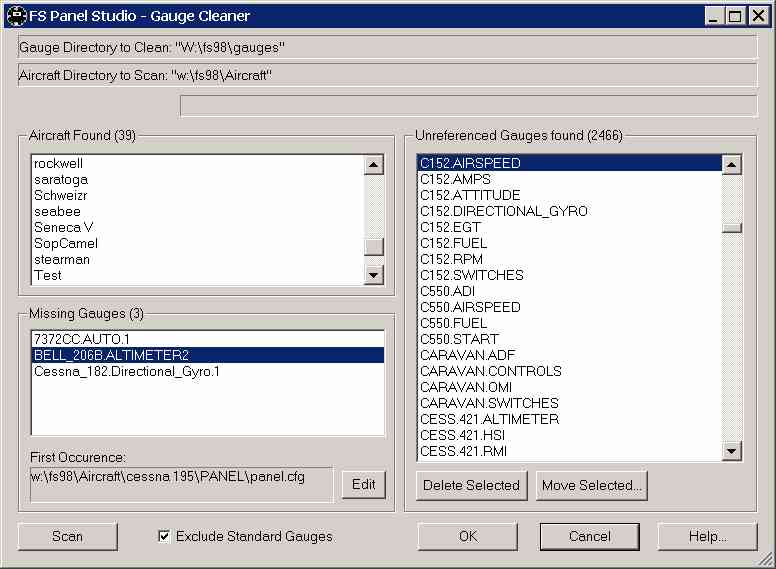
Task: Select Seneca V aircraft
Action: [197, 228]
